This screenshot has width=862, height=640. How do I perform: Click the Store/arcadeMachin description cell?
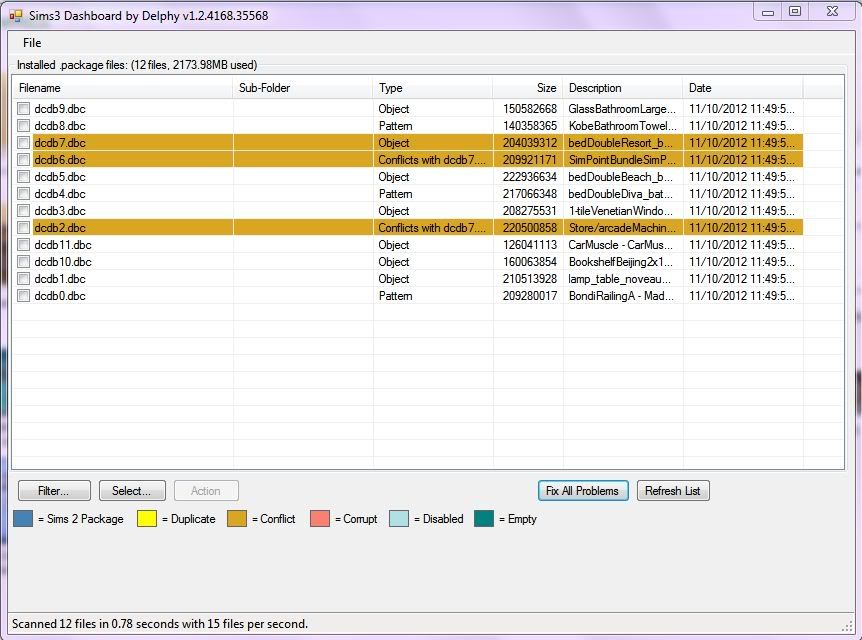(x=622, y=228)
